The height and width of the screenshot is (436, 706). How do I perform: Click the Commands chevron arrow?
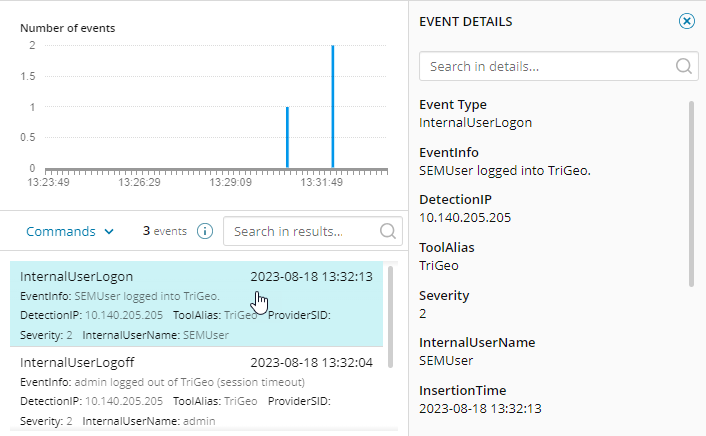pos(108,232)
